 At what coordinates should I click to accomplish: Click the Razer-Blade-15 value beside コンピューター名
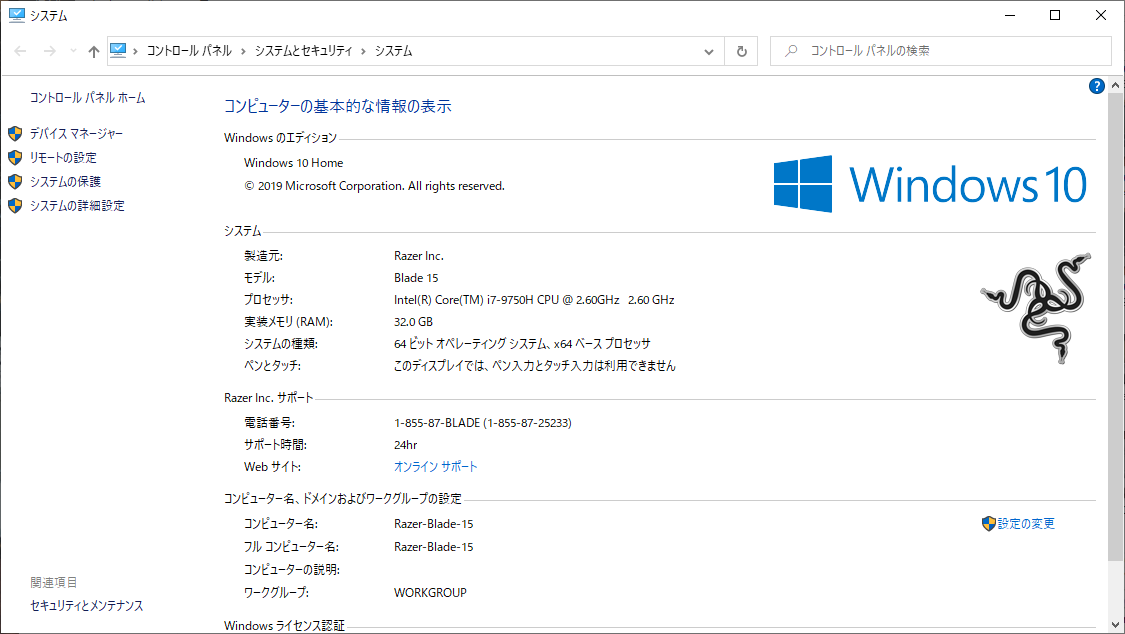[x=433, y=524]
